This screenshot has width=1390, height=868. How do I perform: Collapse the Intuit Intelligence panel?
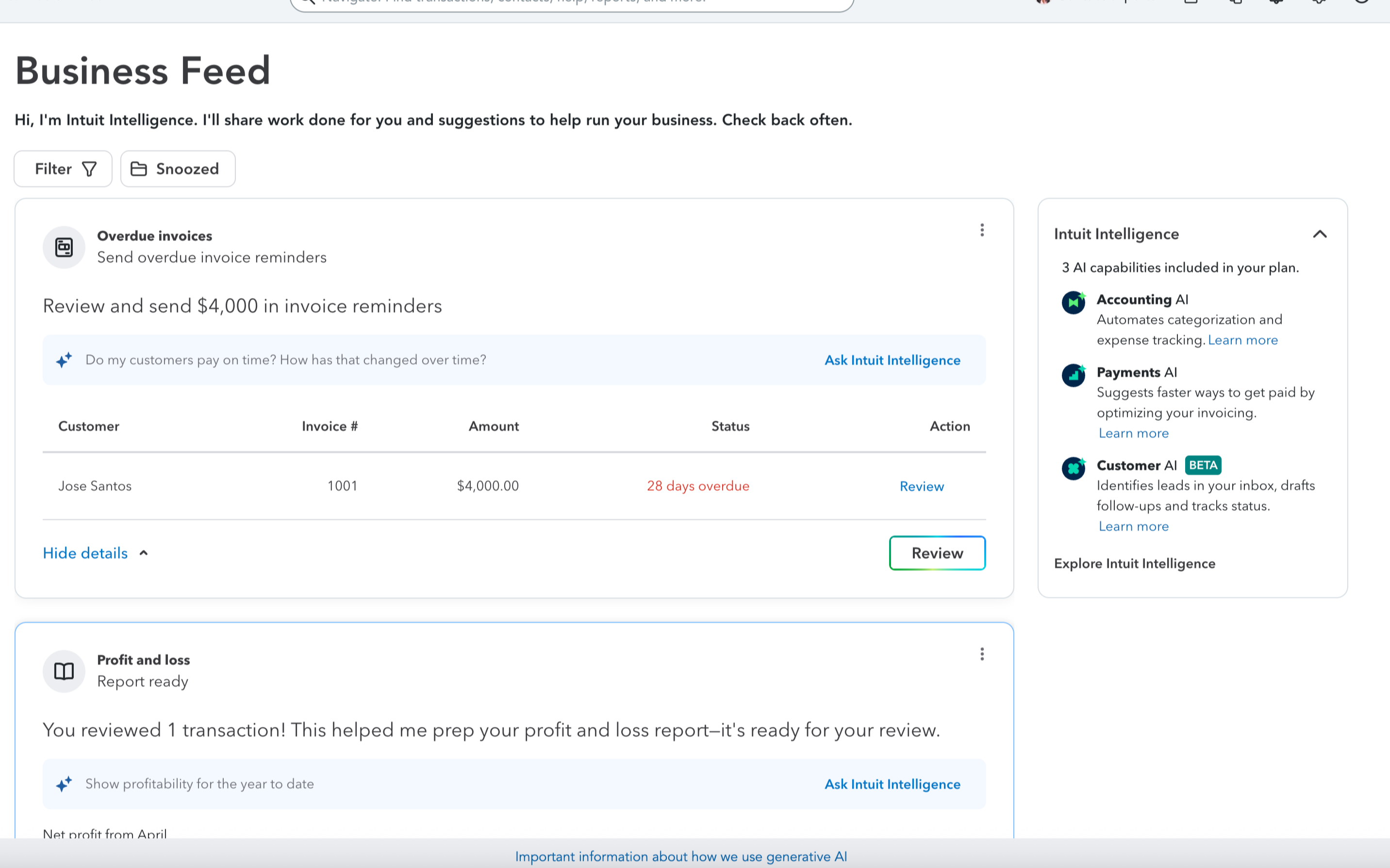(1319, 234)
